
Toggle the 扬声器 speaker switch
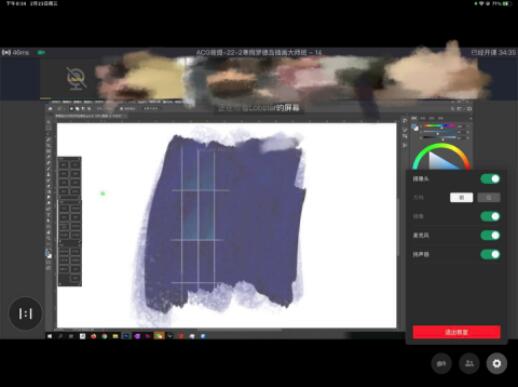[490, 254]
